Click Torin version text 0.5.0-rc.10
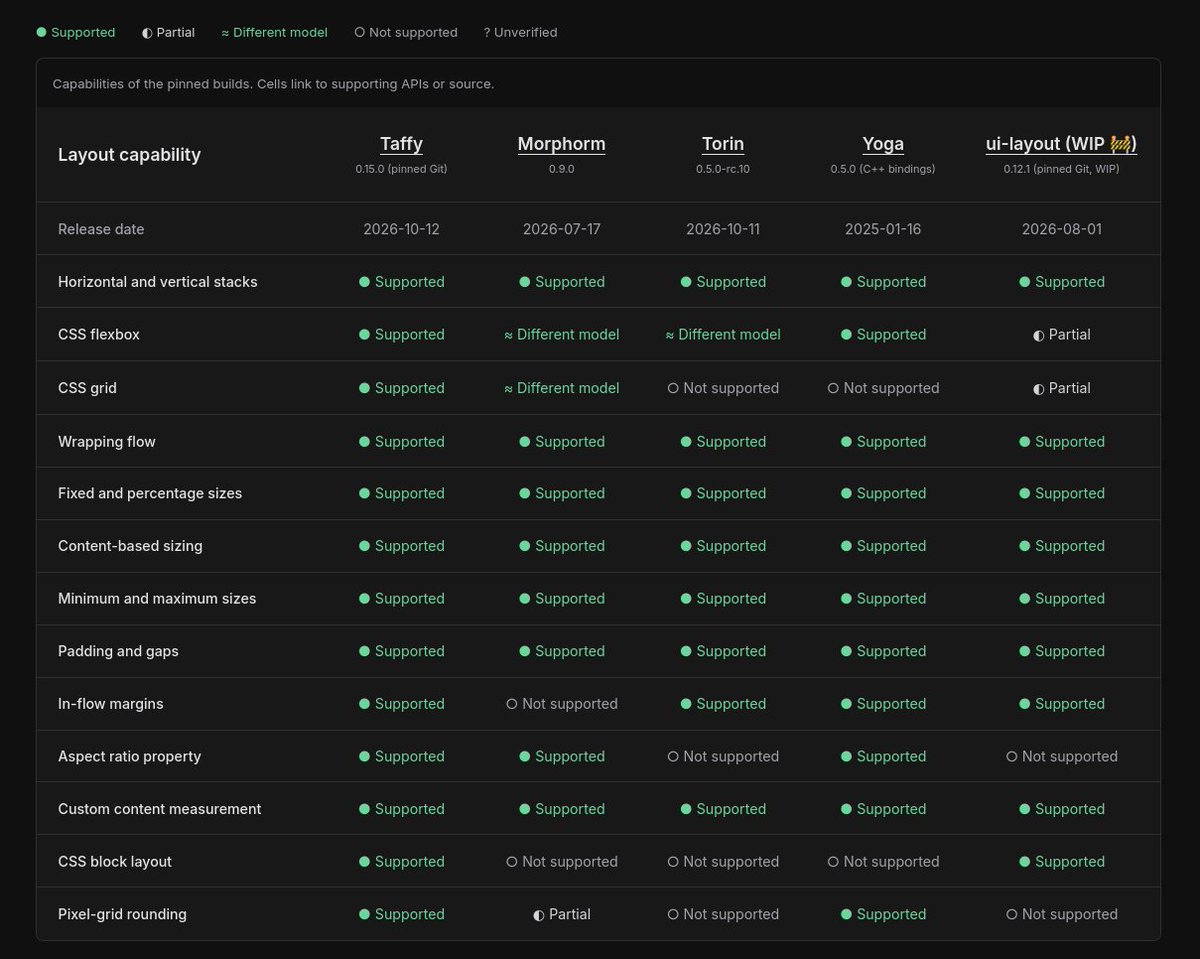 click(723, 169)
